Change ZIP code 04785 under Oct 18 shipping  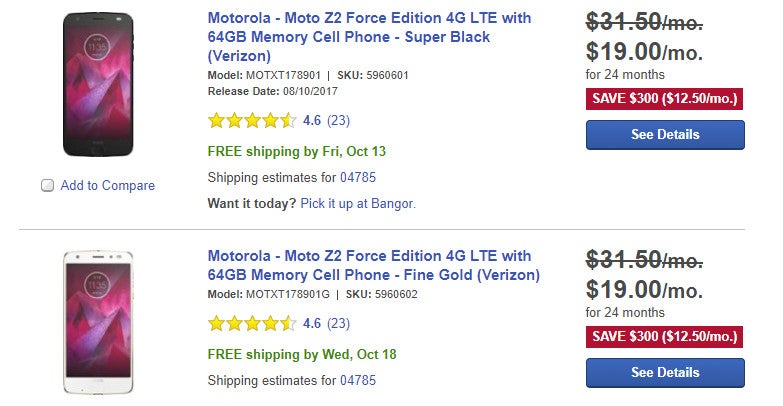coord(358,380)
